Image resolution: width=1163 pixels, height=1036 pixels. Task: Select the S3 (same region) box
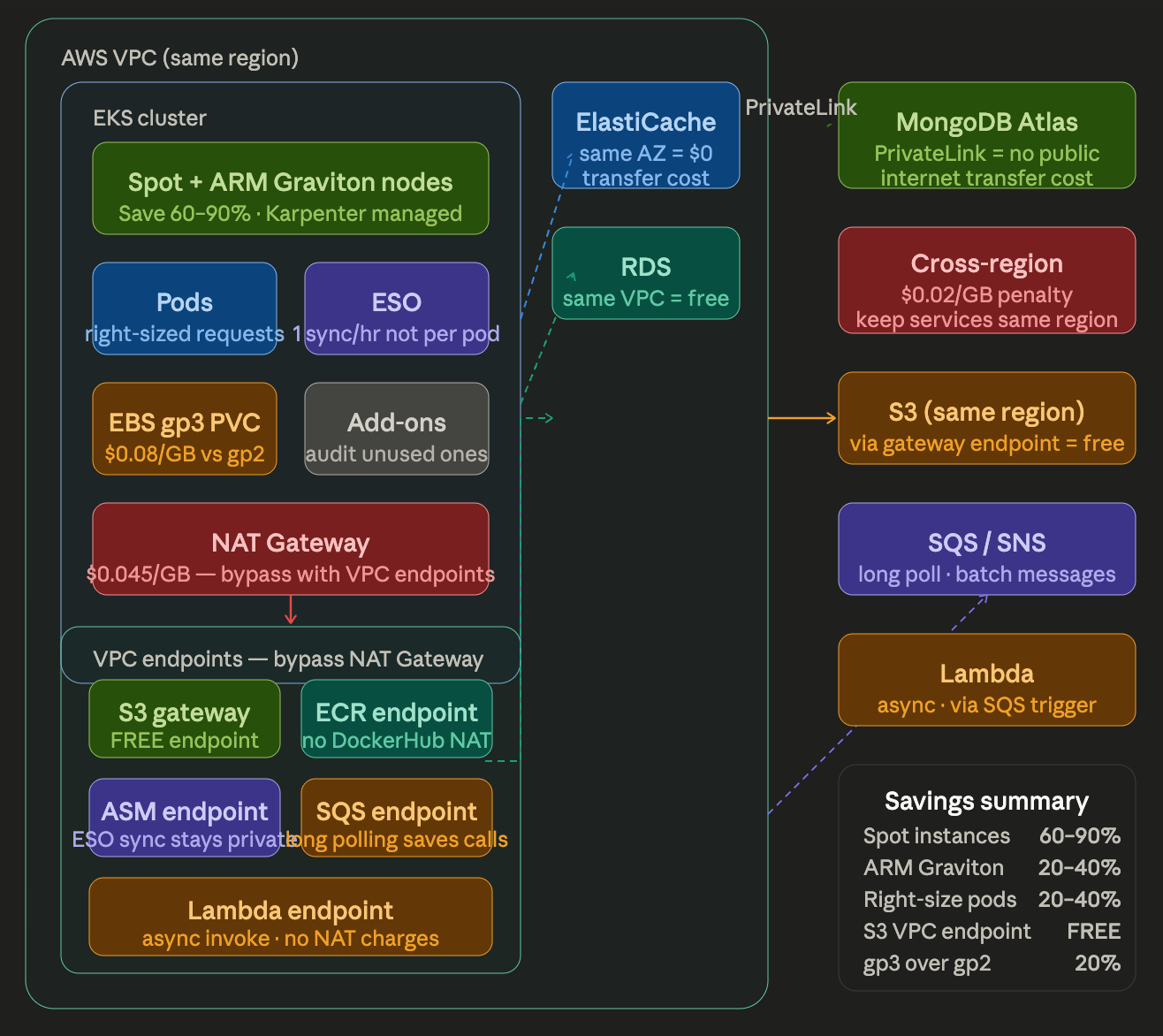click(x=987, y=418)
